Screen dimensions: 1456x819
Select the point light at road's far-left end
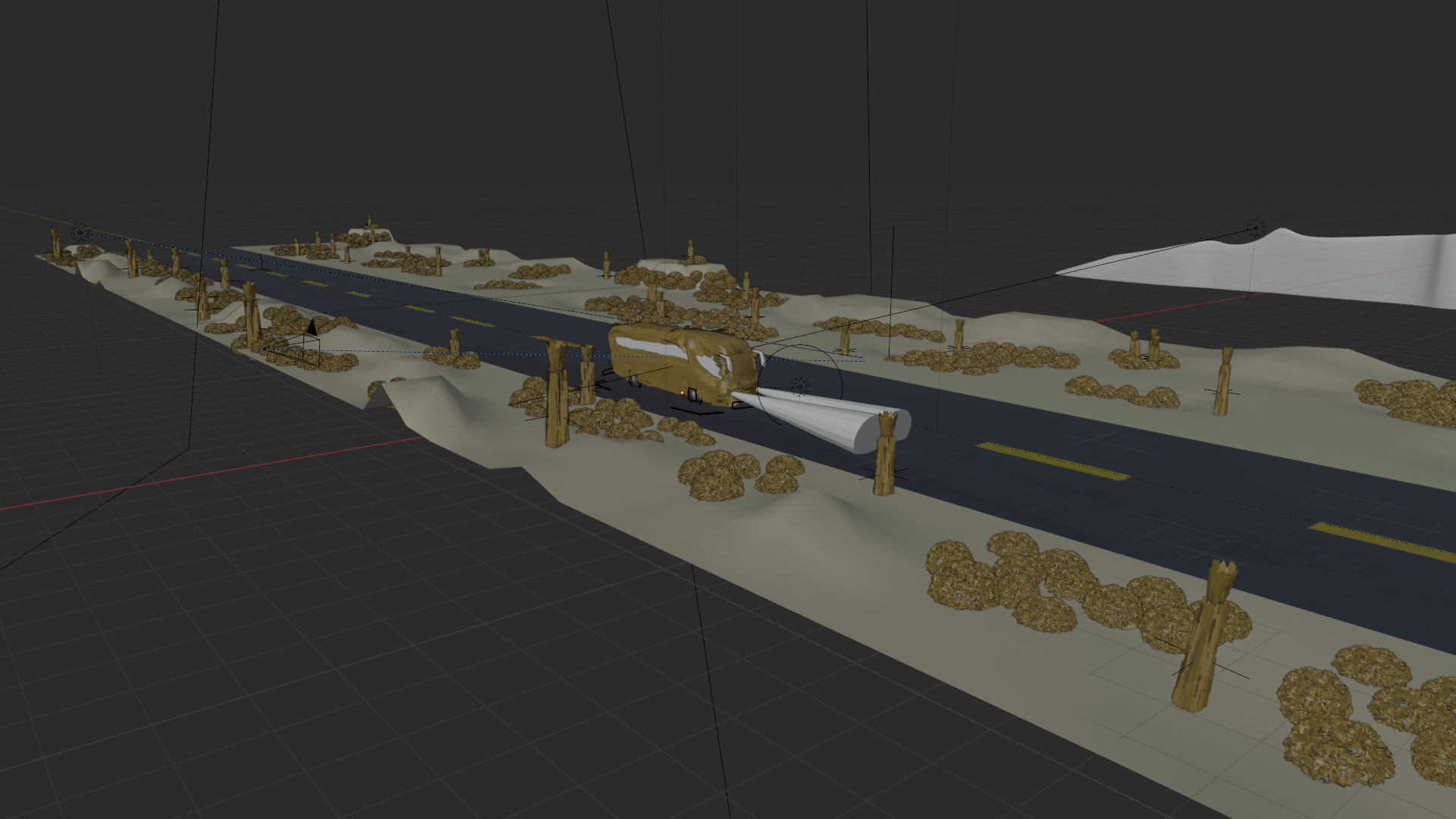tap(80, 231)
